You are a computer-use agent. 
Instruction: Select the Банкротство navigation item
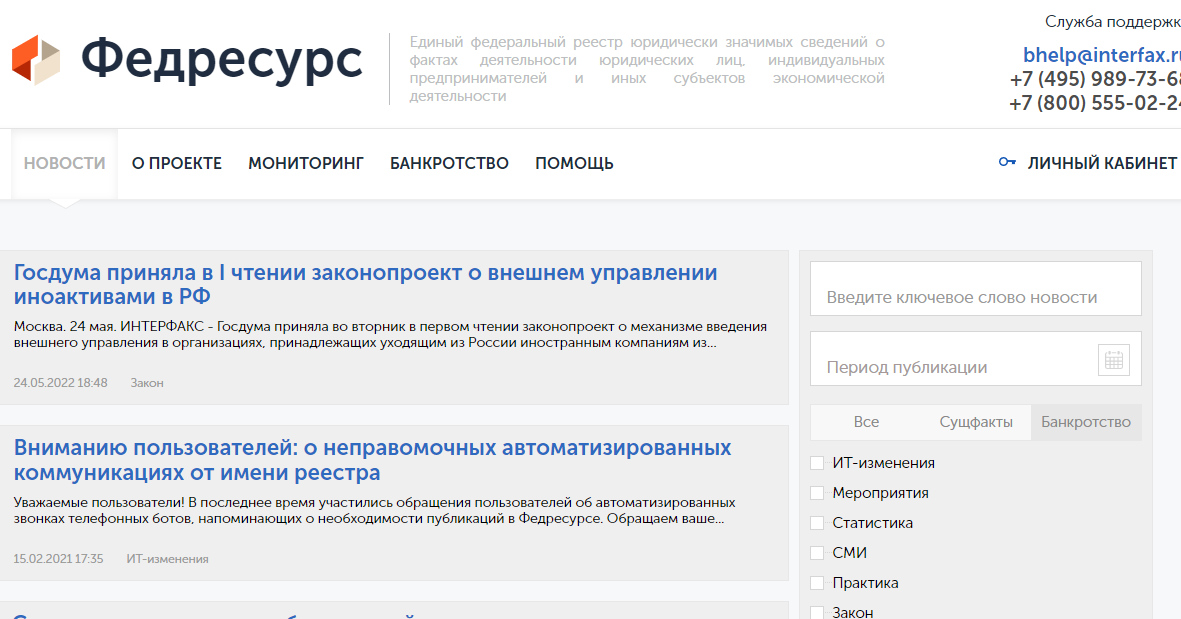click(x=449, y=163)
